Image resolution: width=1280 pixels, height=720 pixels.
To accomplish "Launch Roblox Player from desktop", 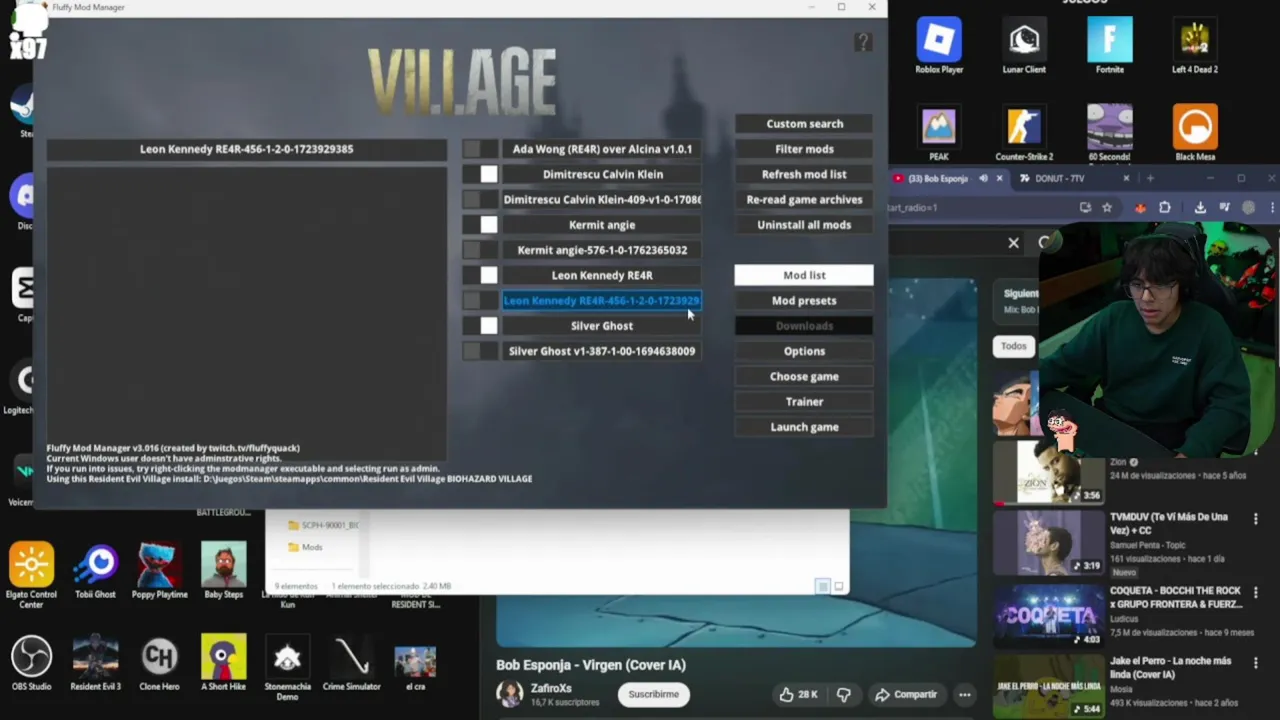I will (x=939, y=45).
